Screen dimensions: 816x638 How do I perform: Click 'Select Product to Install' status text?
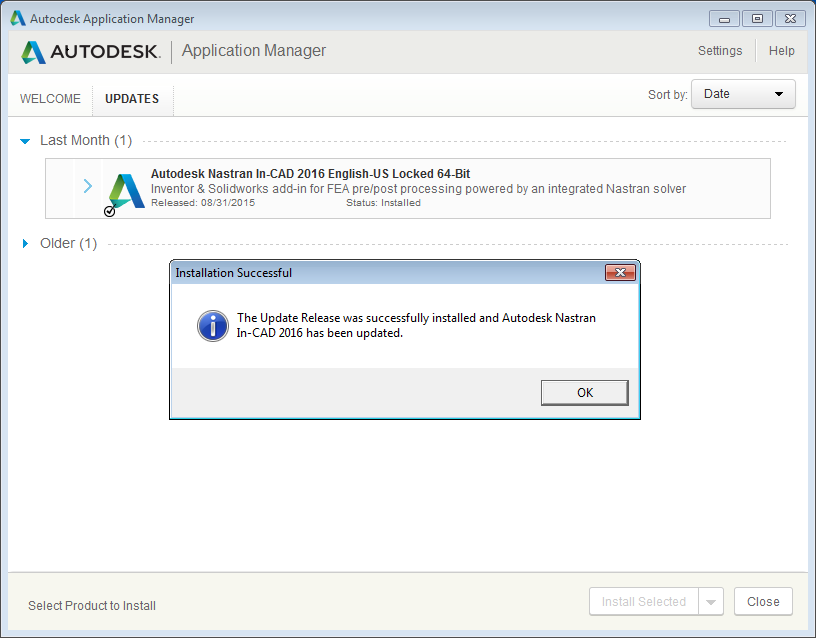[x=92, y=606]
